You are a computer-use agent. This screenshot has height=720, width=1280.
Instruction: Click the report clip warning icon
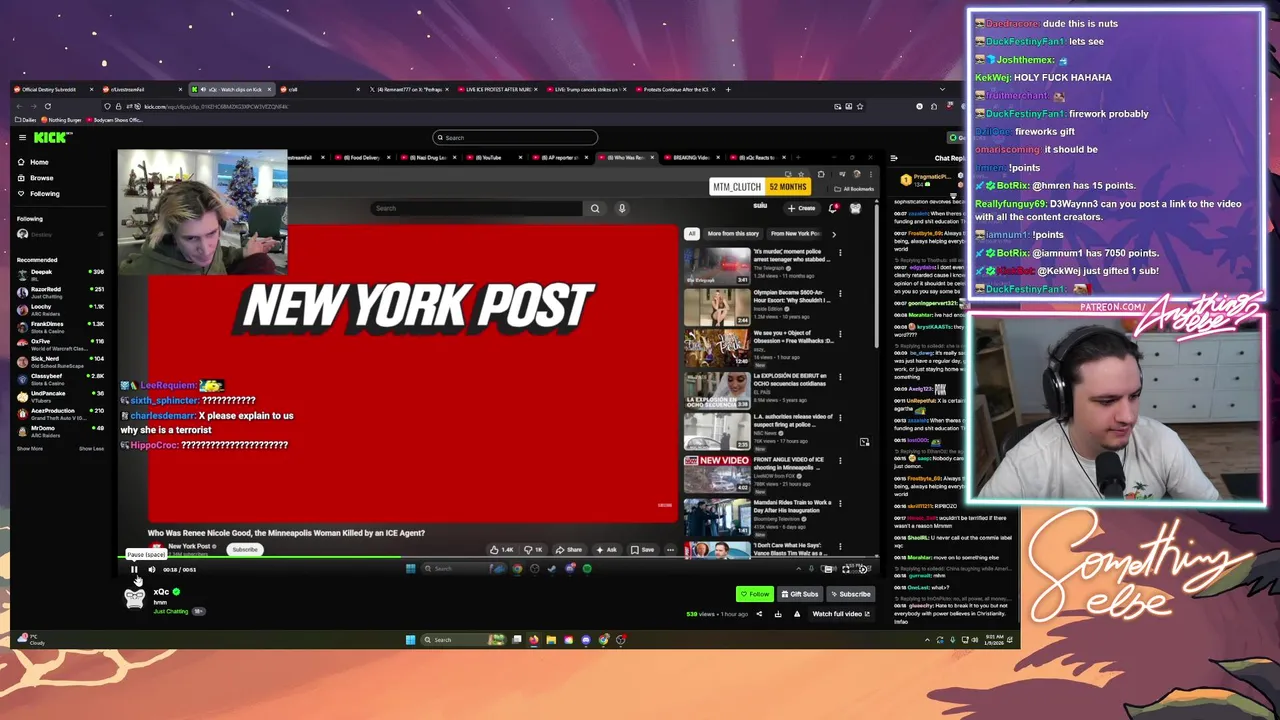[797, 614]
